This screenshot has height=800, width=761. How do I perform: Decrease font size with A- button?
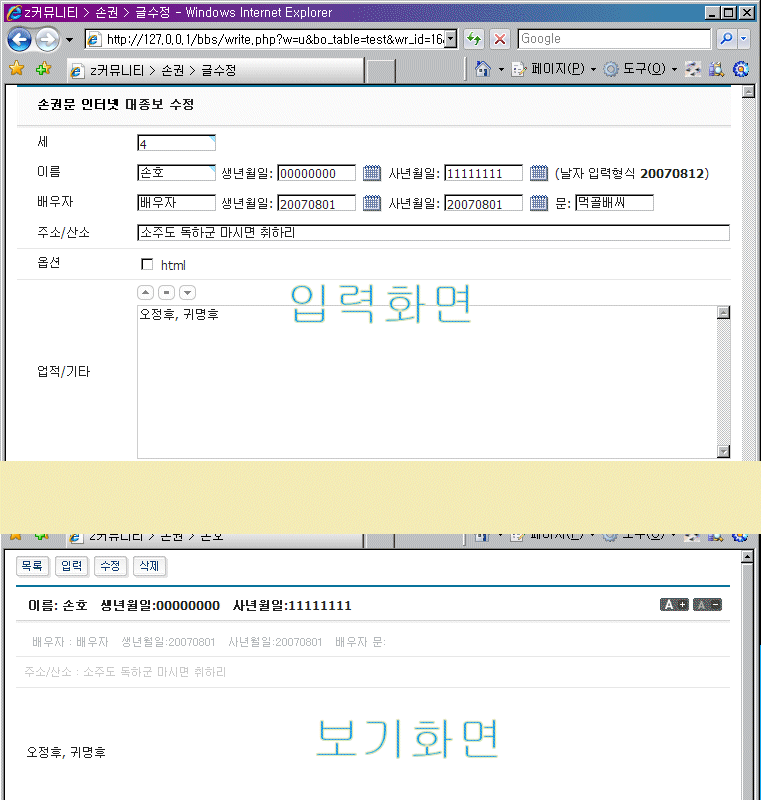click(x=707, y=605)
